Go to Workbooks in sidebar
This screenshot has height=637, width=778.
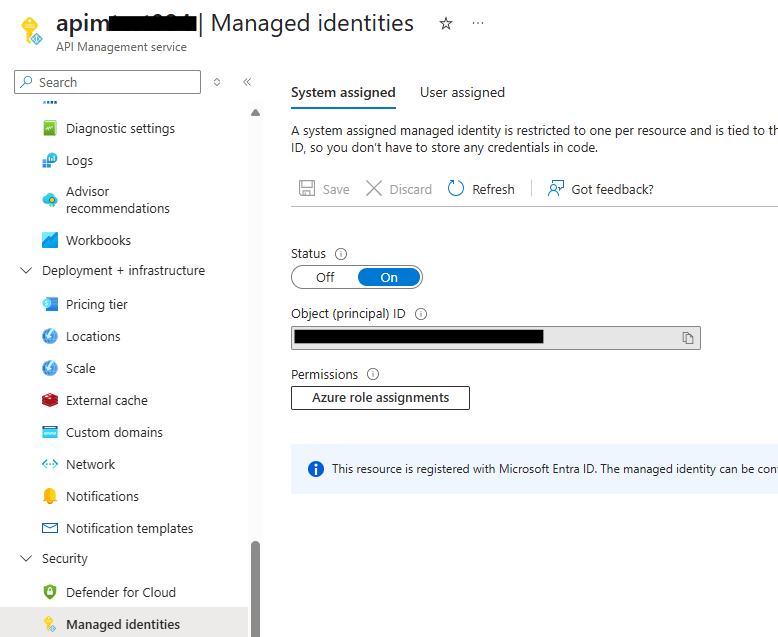coord(98,240)
